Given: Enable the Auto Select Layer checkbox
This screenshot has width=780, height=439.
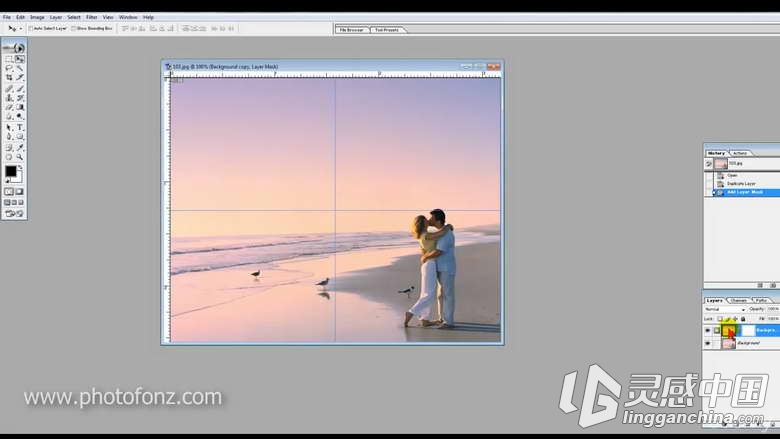Looking at the screenshot, I should (31, 28).
